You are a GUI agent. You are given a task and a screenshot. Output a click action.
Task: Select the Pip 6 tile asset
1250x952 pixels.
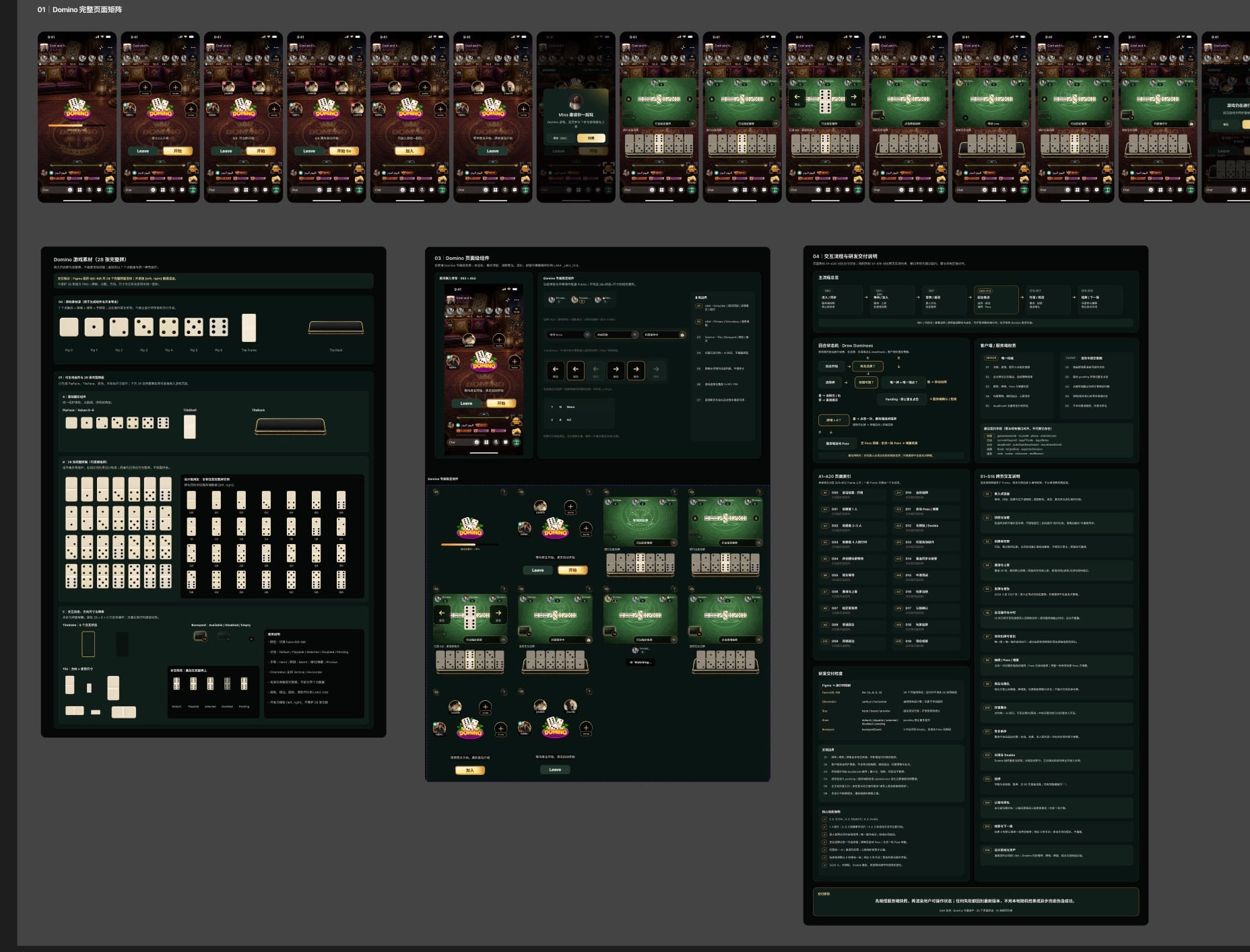[x=219, y=327]
